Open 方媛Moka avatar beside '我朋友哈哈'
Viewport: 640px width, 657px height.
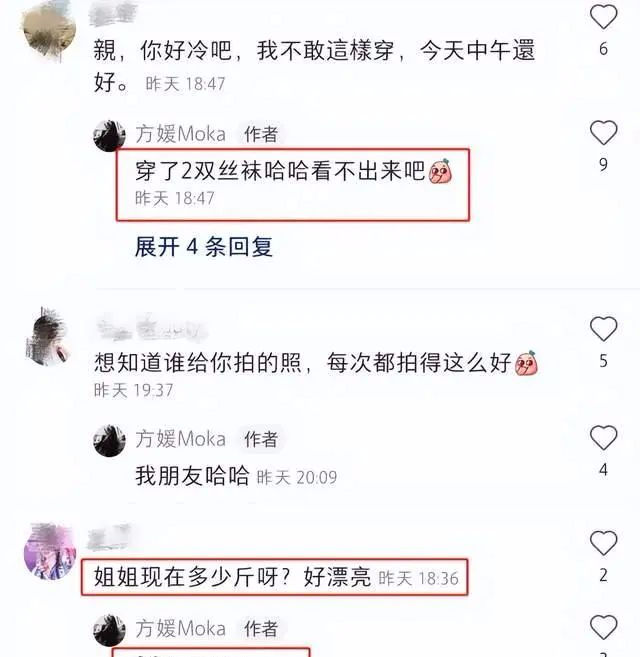tap(109, 440)
